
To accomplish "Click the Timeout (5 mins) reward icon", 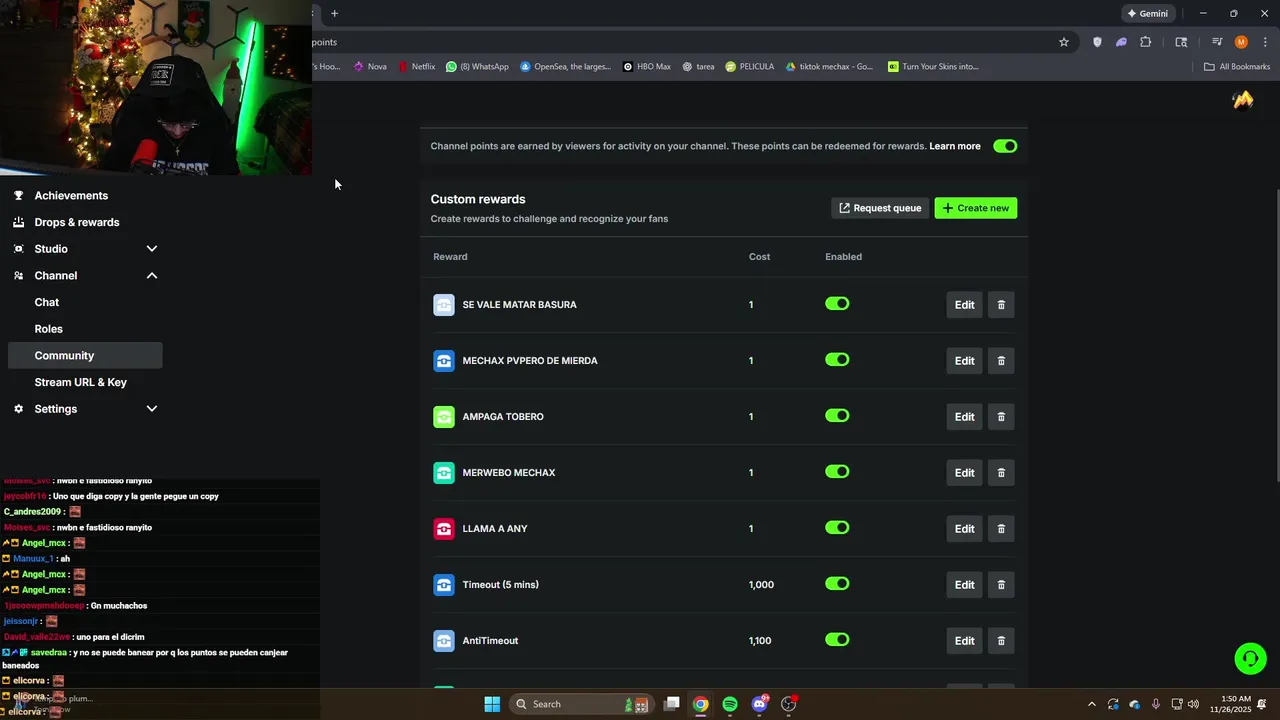I will pos(444,585).
